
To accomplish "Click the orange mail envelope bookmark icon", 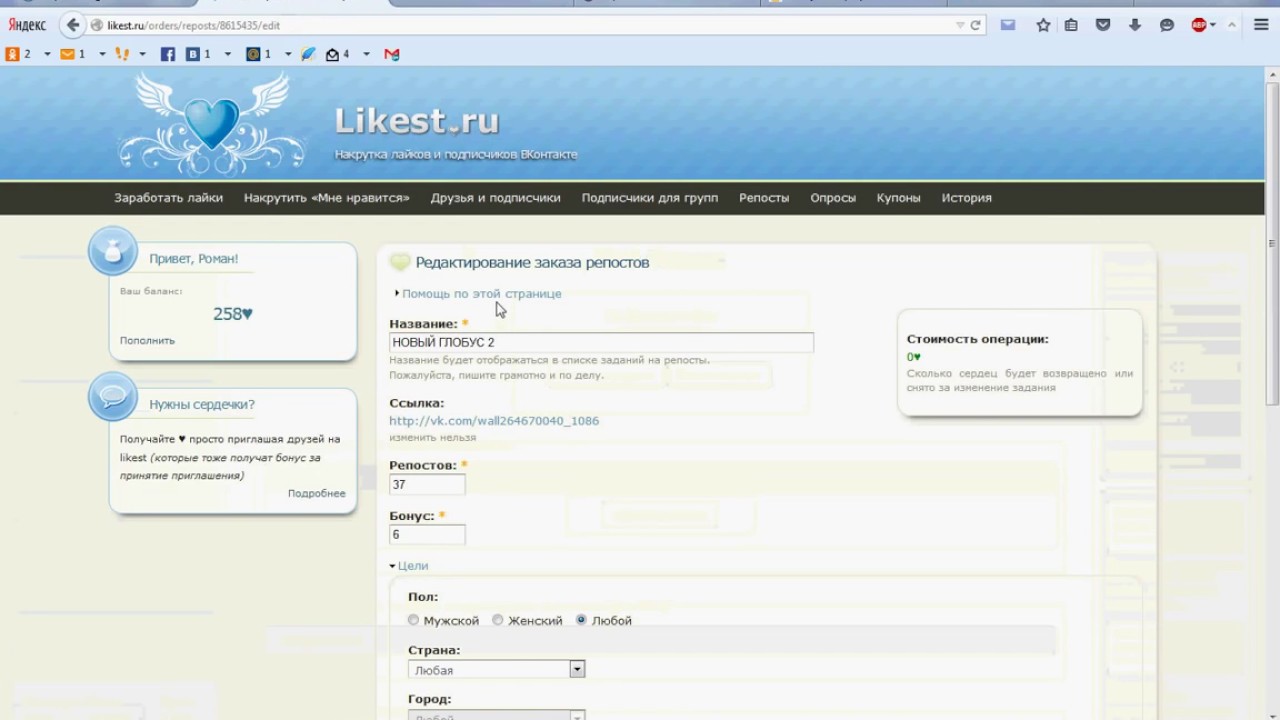I will coord(67,54).
